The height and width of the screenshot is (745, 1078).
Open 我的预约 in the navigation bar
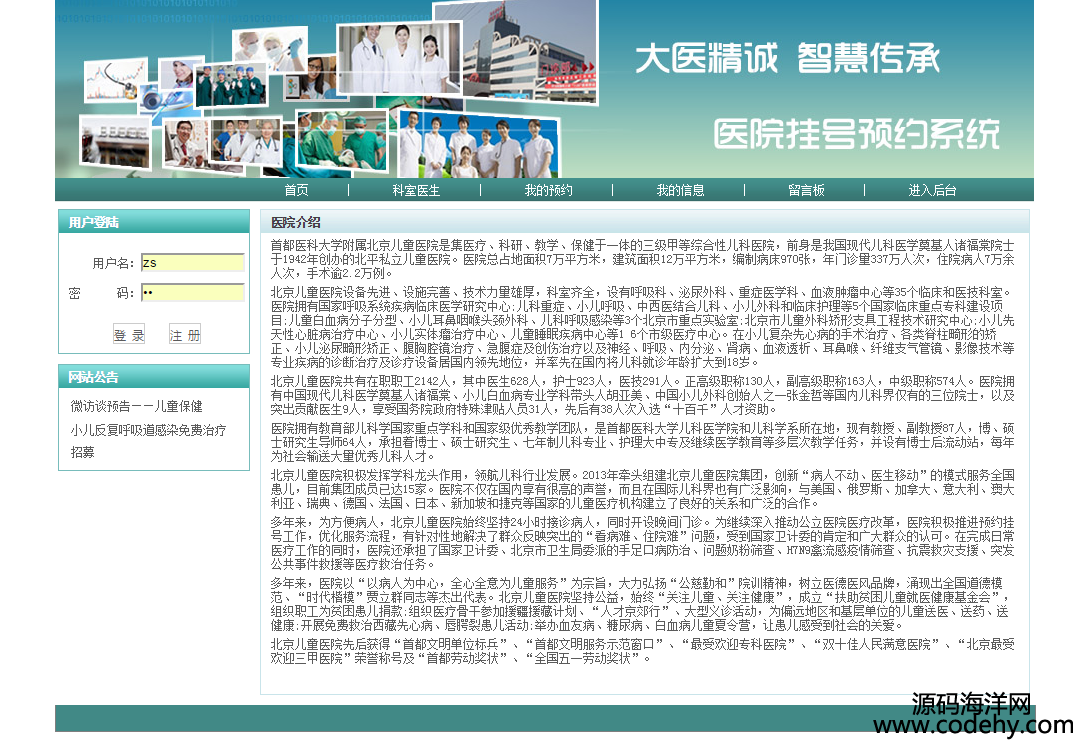coord(548,190)
